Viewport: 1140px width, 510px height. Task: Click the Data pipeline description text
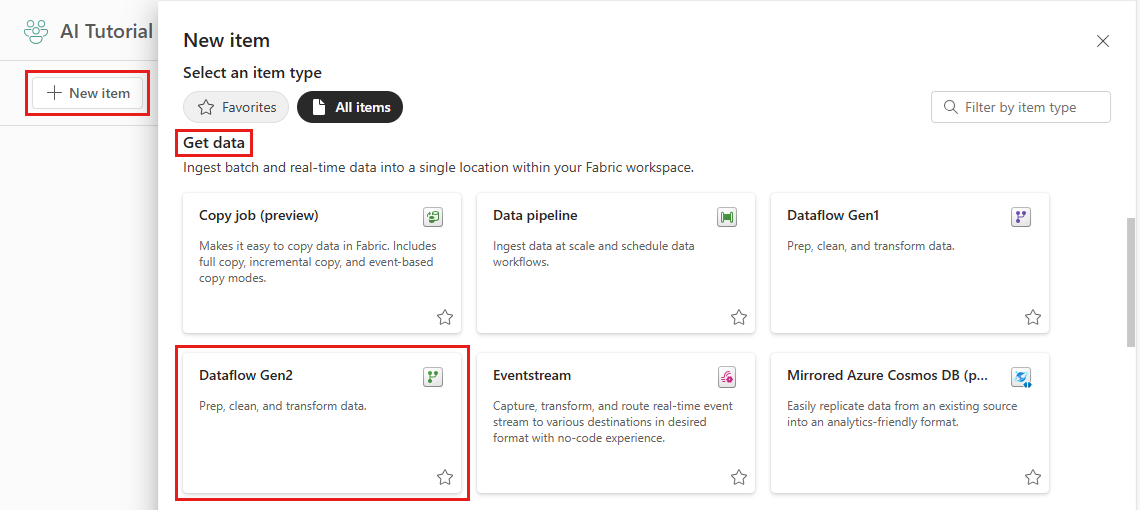pyautogui.click(x=593, y=254)
